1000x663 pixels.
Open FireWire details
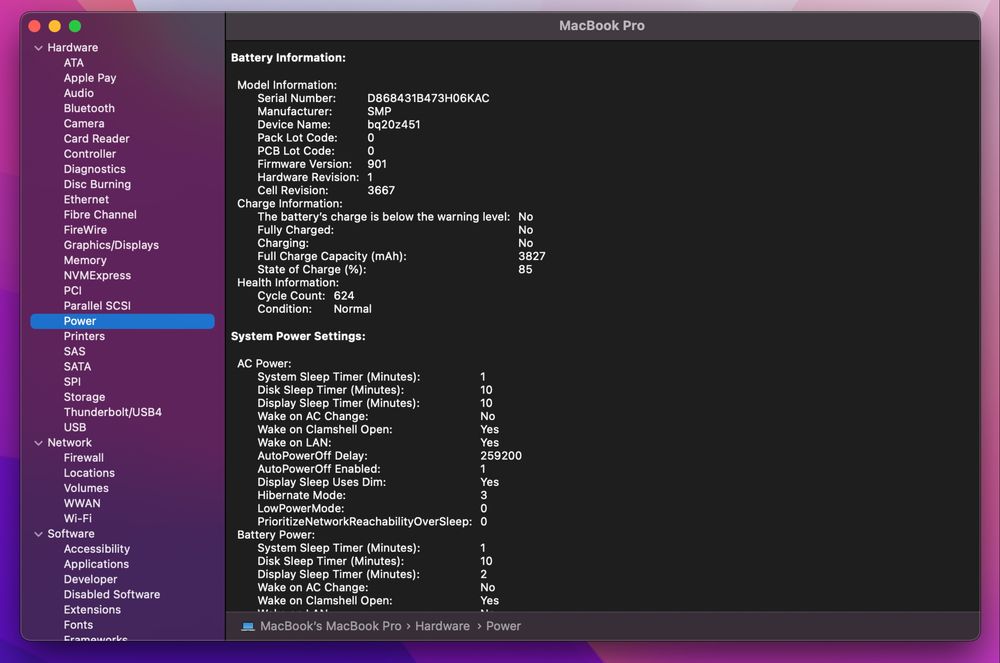pyautogui.click(x=85, y=230)
